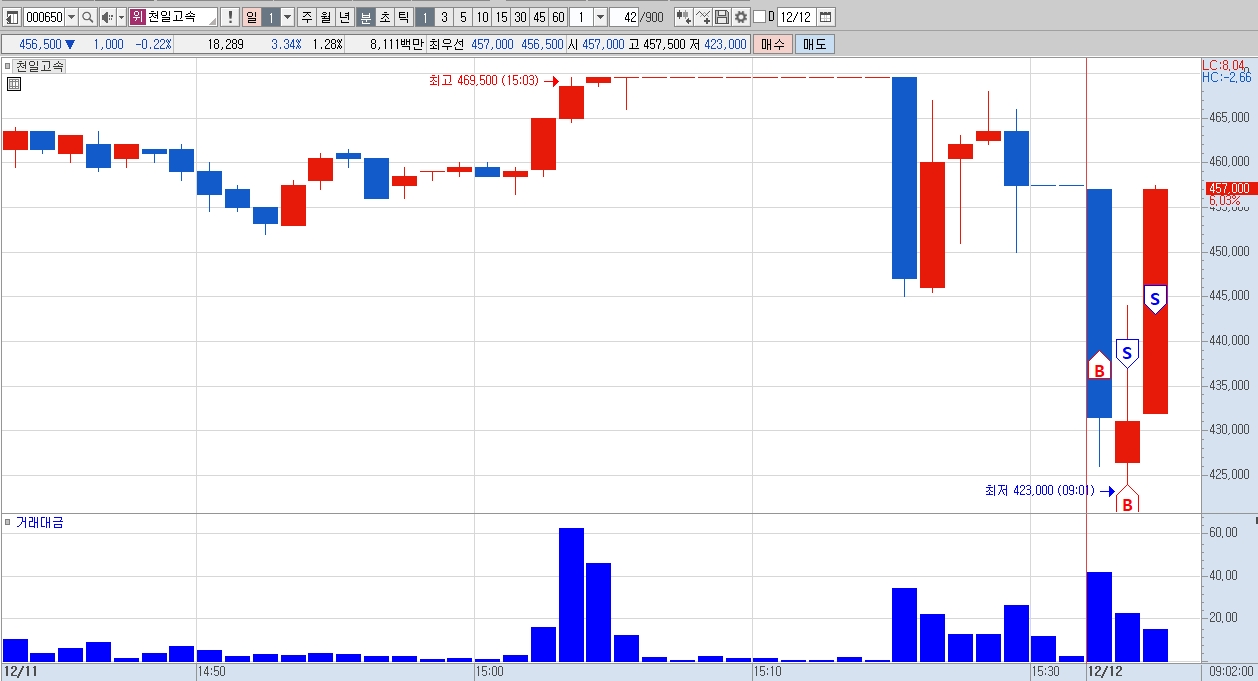Screen dimensions: 1258x681
Task: Select the 30 minute interval tab
Action: 520,17
